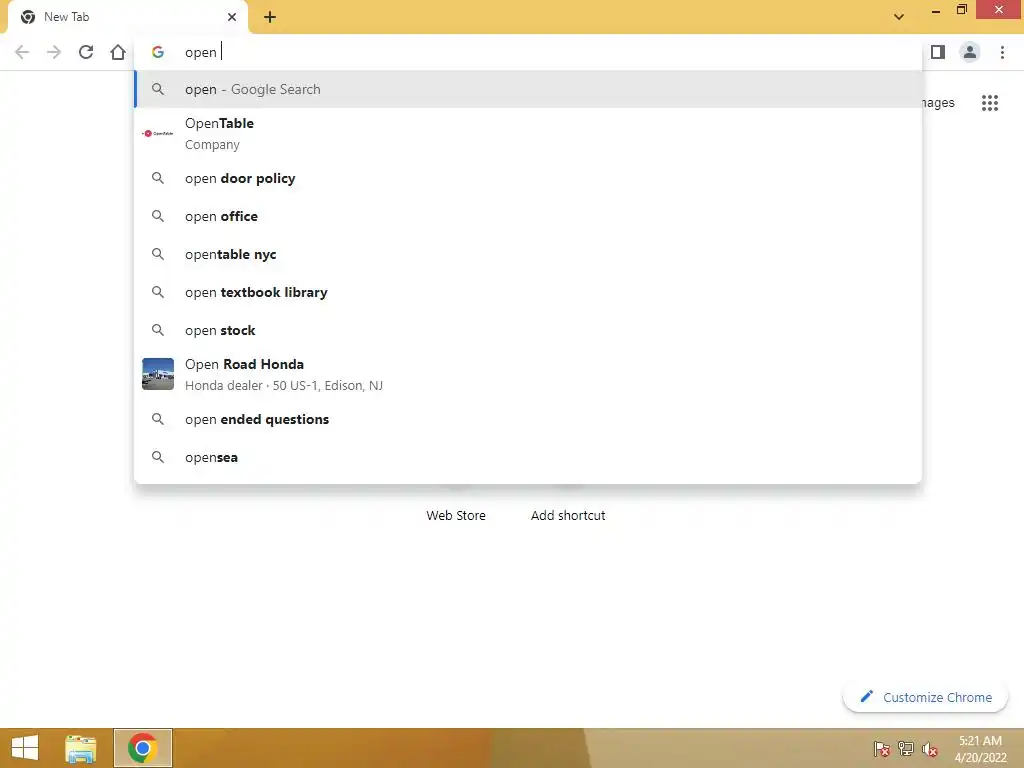Click the Open Road Honda photo thumbnail
The width and height of the screenshot is (1024, 768).
tap(158, 374)
